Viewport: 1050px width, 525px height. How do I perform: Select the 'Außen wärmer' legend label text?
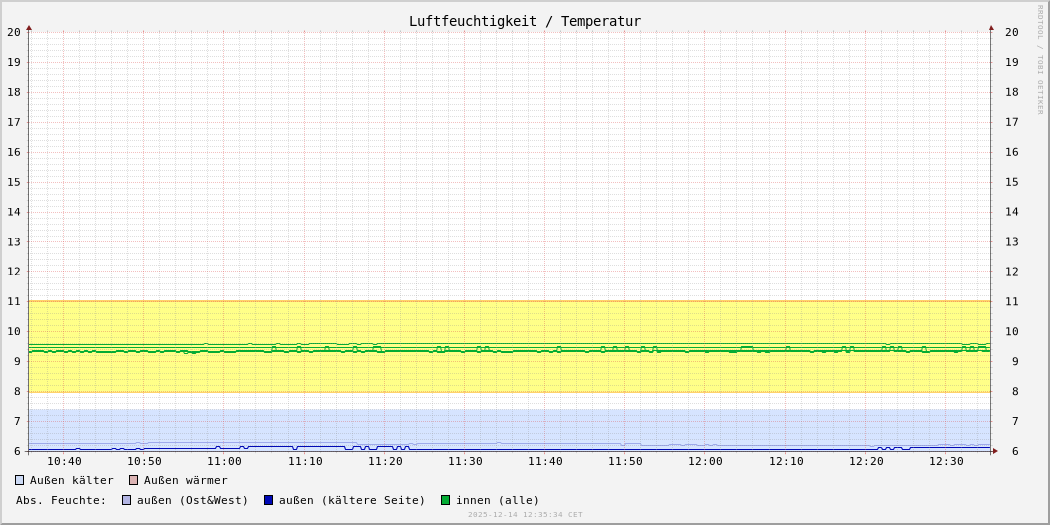(186, 480)
